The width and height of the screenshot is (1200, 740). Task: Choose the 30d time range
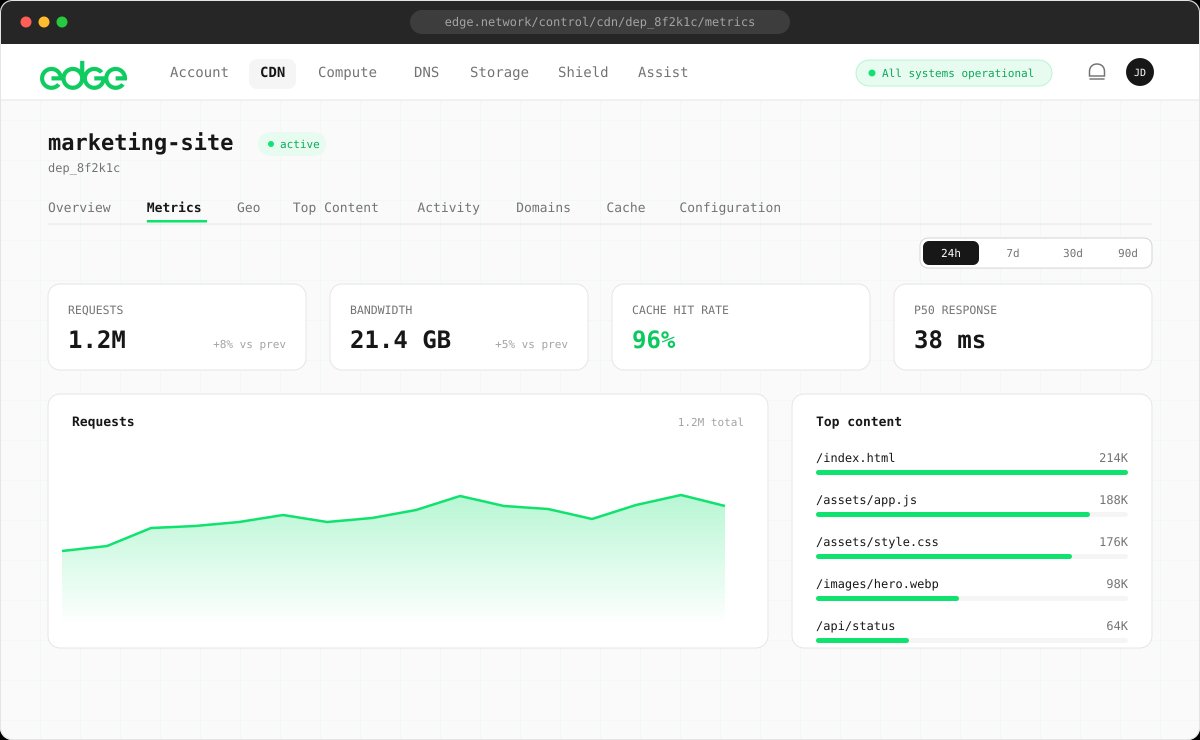click(1073, 253)
